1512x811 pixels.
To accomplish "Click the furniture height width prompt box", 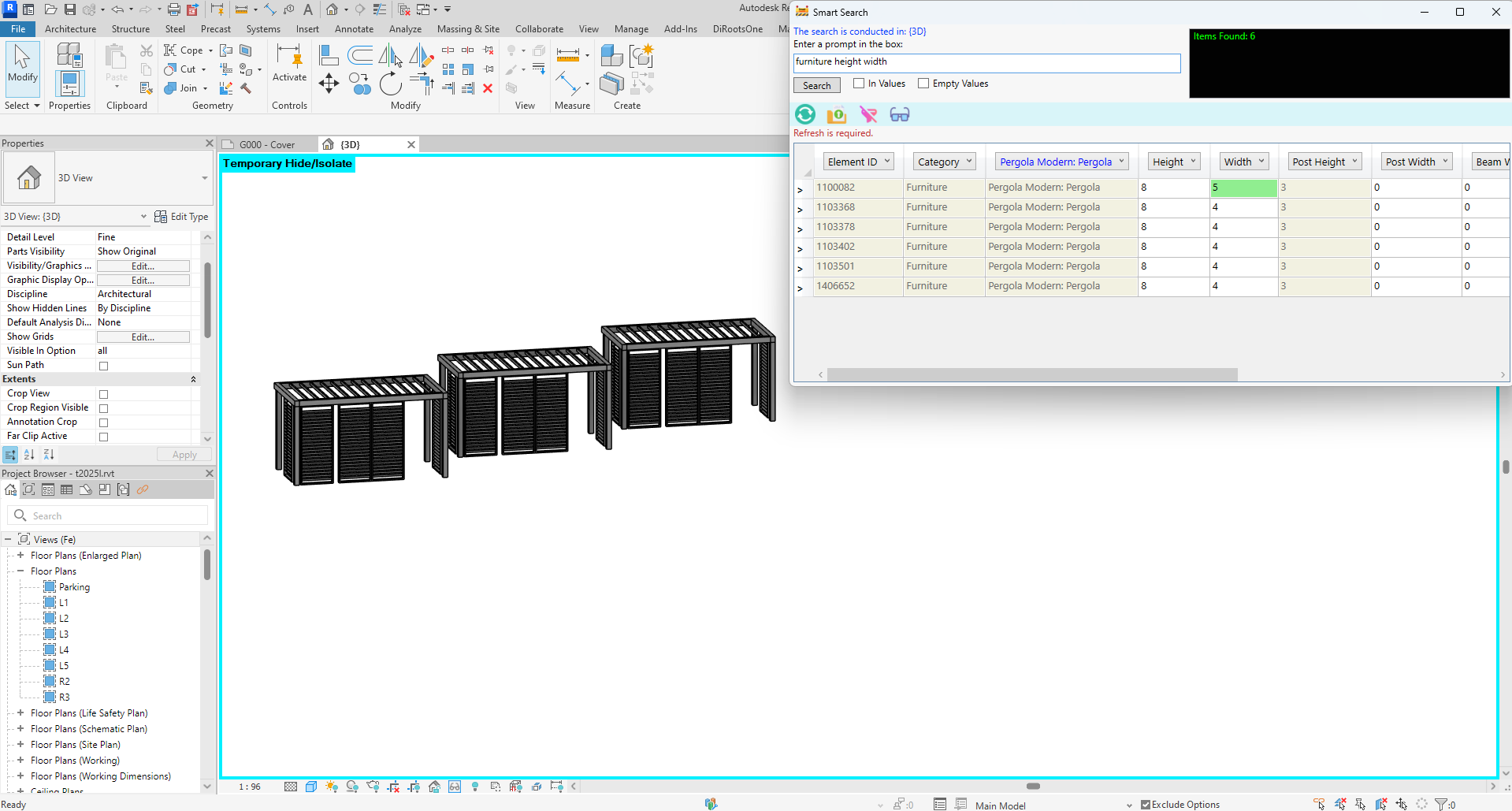I will [986, 62].
